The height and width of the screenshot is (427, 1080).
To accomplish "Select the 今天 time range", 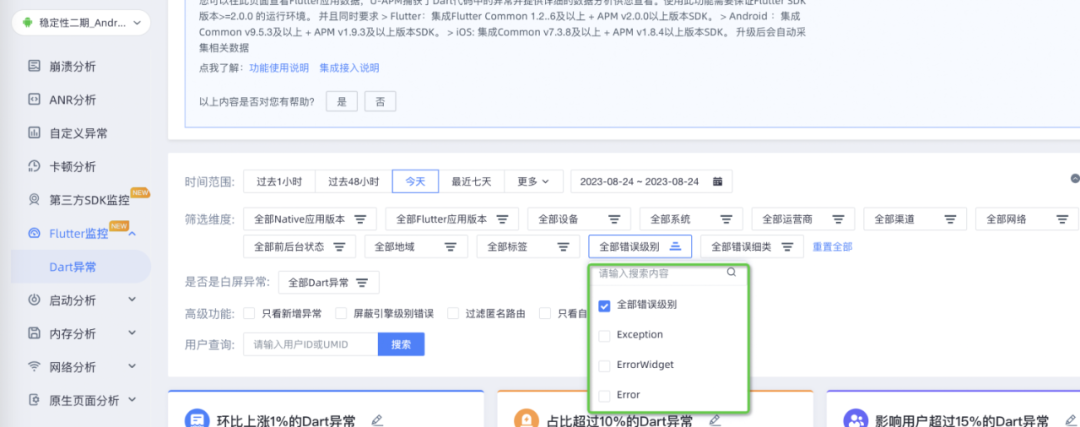I will coord(415,182).
